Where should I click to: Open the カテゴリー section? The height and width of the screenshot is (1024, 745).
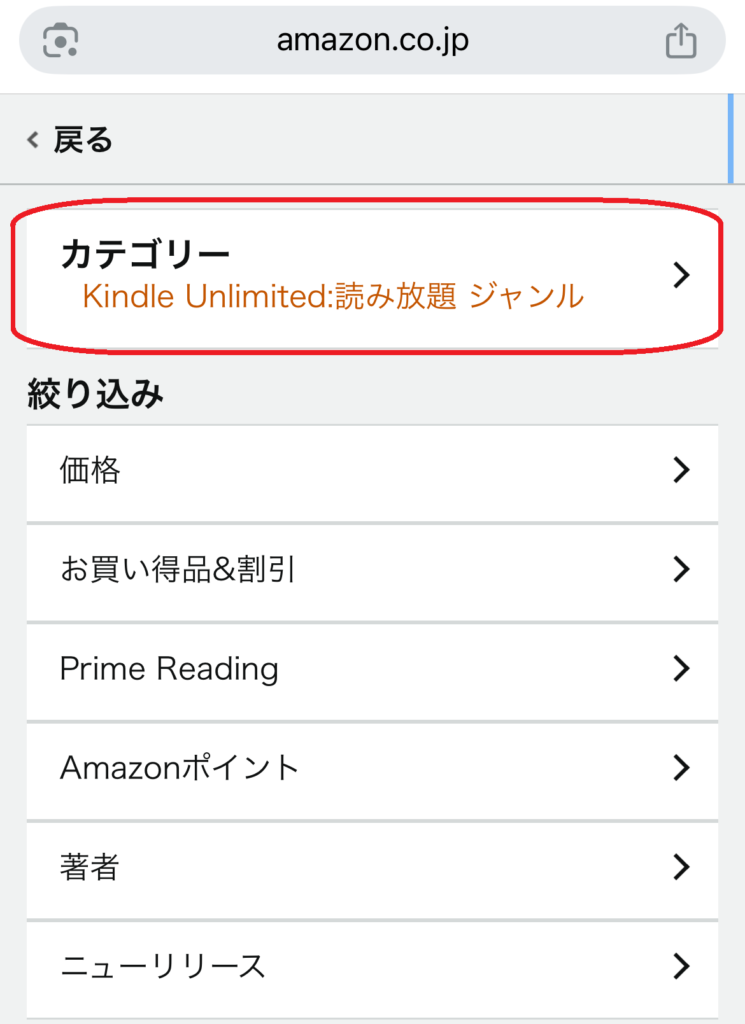tap(146, 255)
